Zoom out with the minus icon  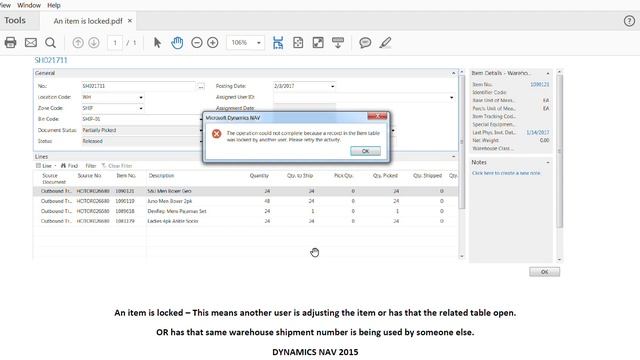[197, 42]
